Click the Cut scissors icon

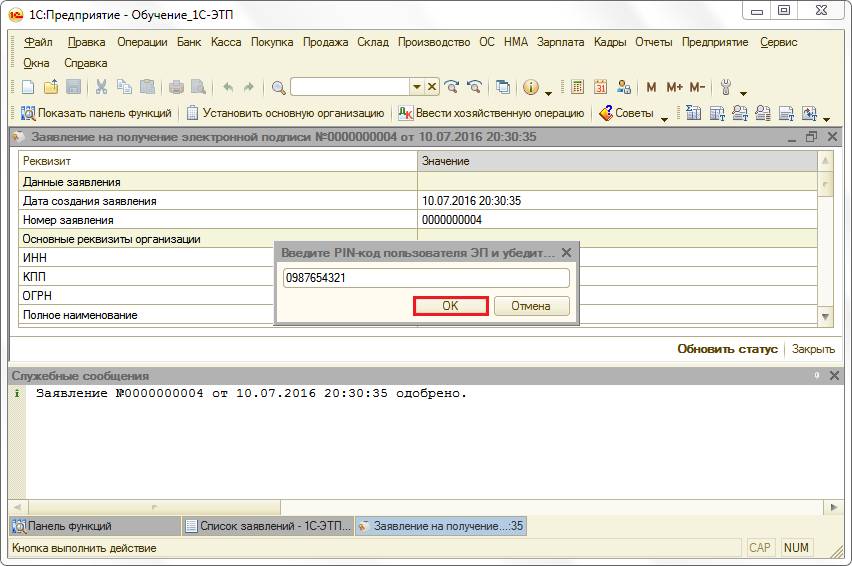click(101, 87)
